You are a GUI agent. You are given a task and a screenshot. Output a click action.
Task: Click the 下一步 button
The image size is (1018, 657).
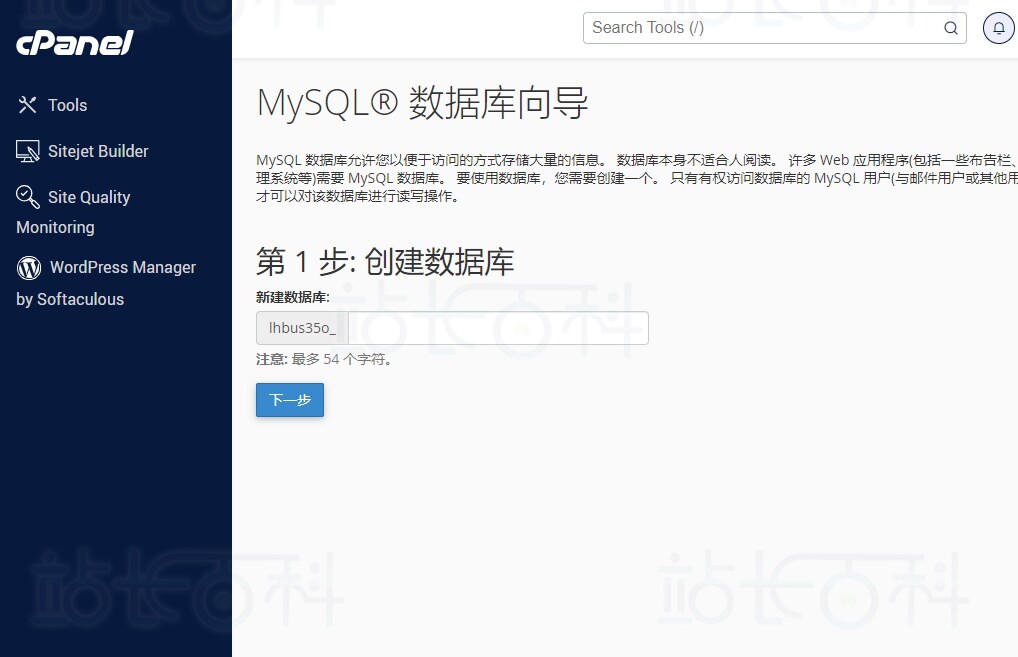[x=290, y=400]
